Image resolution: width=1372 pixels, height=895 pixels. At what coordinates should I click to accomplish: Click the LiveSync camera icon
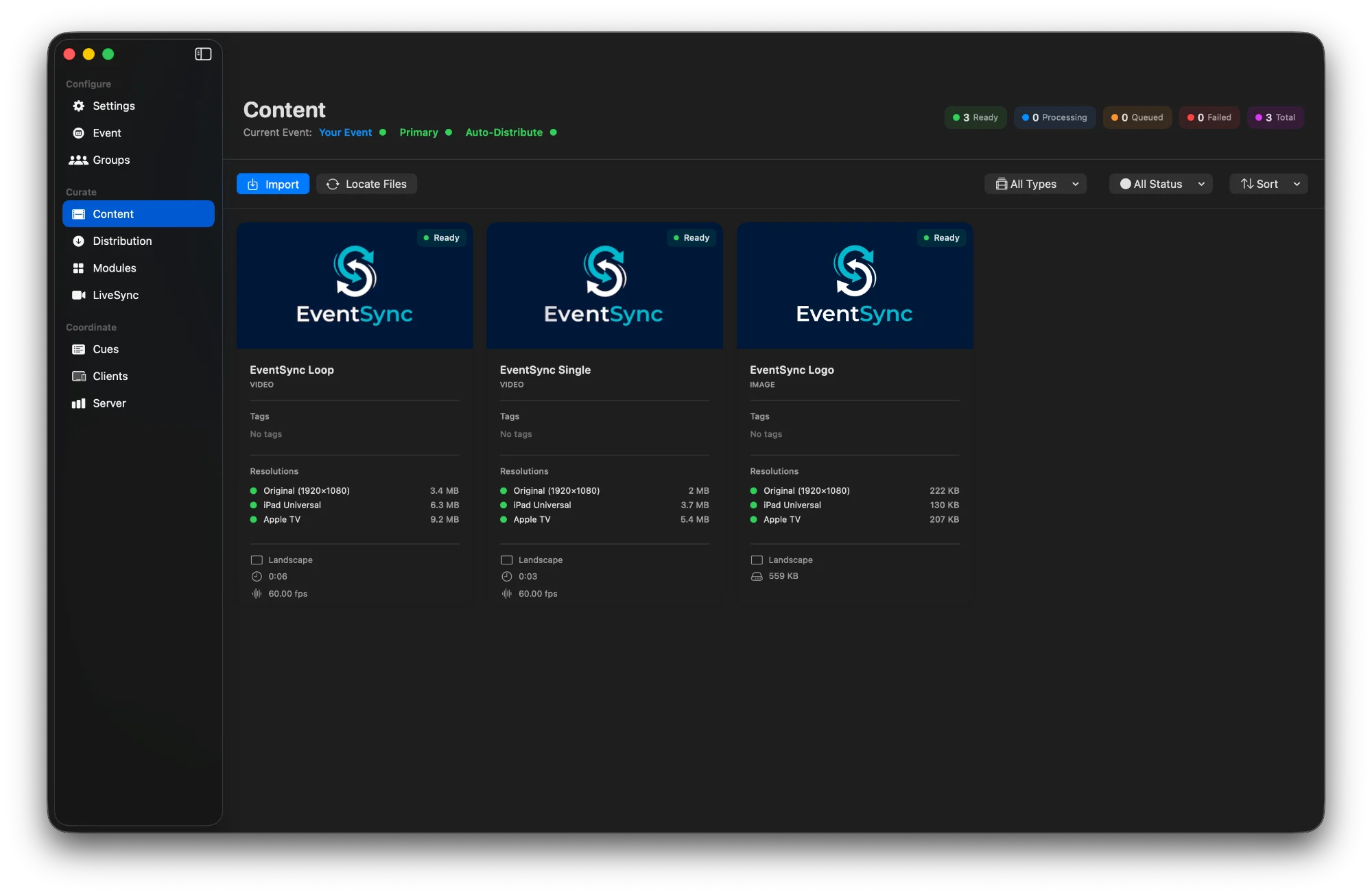coord(78,295)
